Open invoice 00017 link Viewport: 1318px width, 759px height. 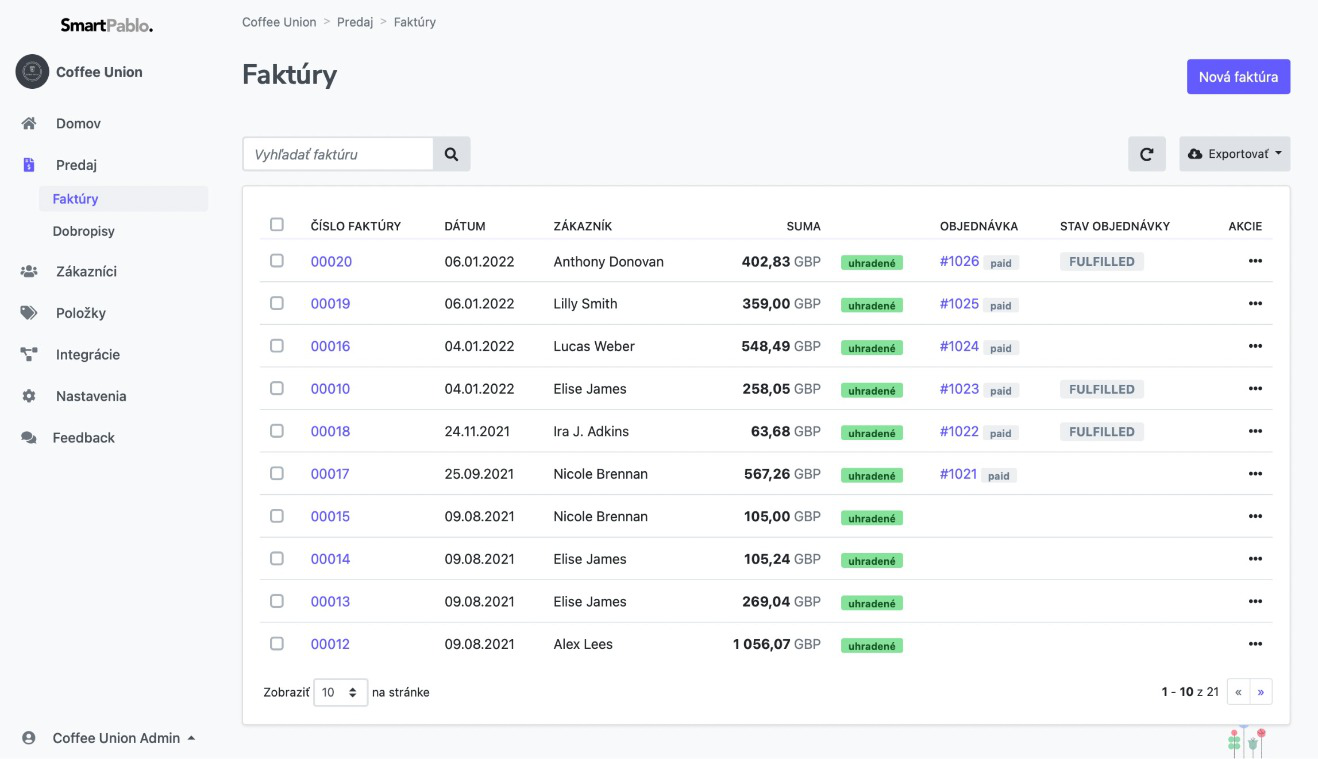point(330,473)
